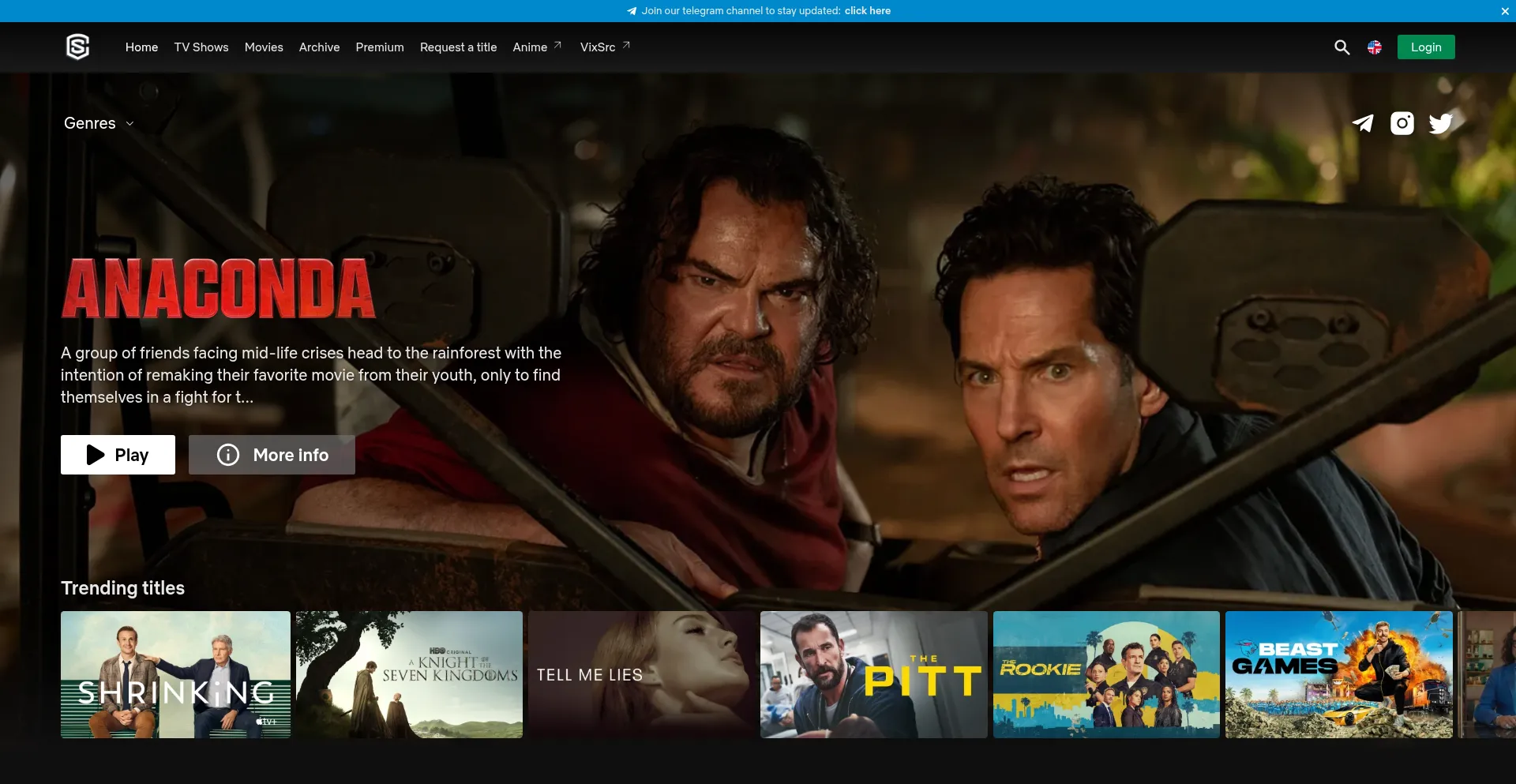Open A Knight of the Seven Kingdoms
The width and height of the screenshot is (1516, 784).
[x=409, y=675]
